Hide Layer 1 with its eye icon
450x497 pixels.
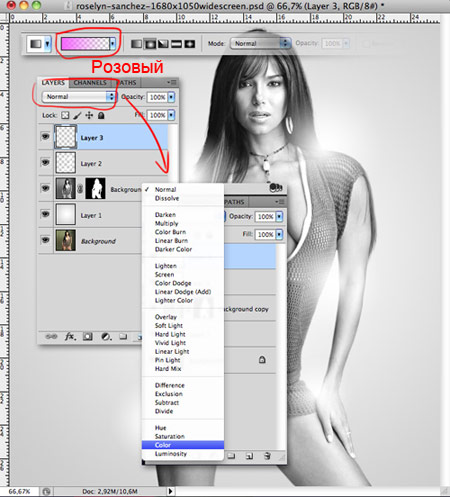(x=45, y=214)
